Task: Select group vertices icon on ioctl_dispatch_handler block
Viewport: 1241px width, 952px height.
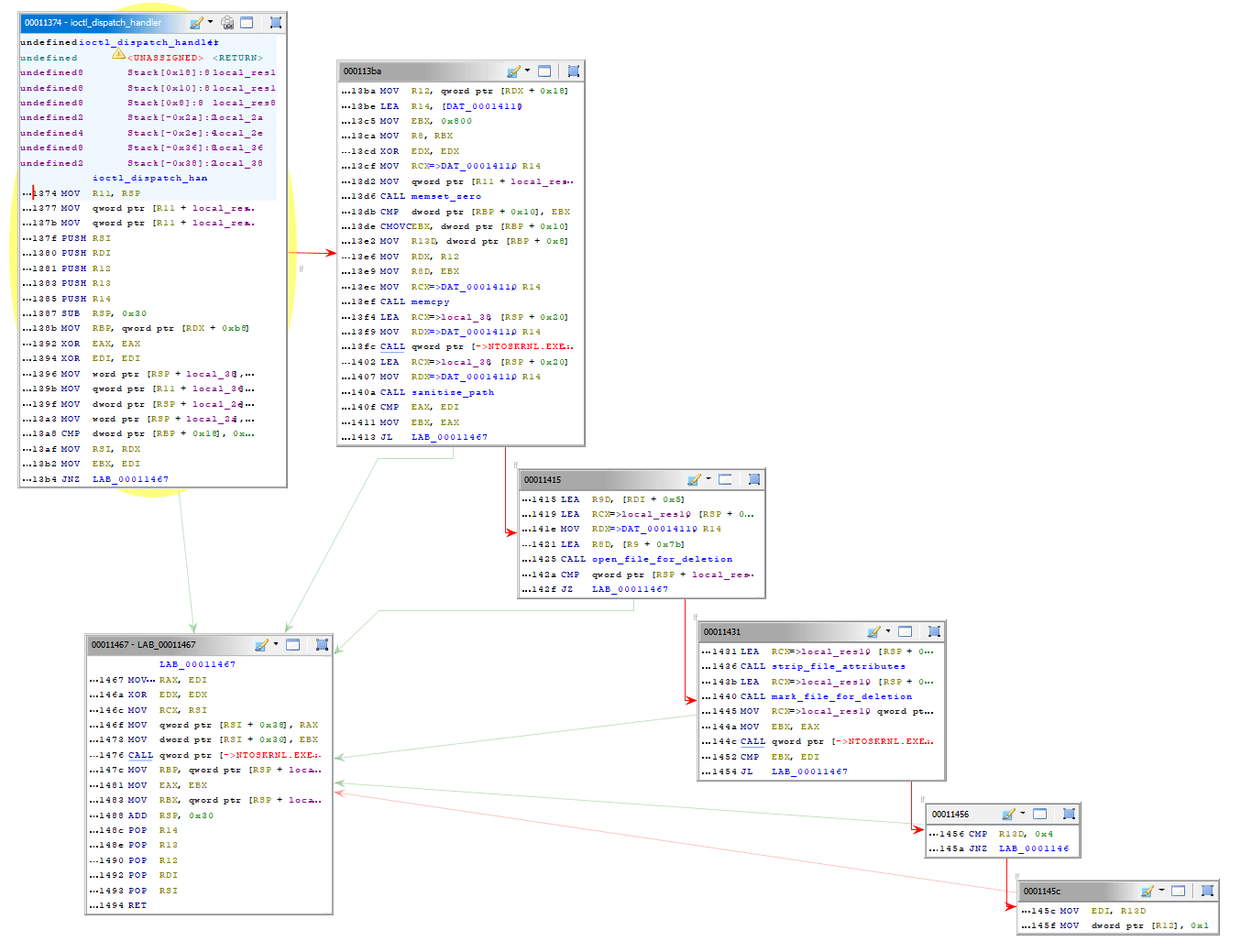Action: click(x=274, y=22)
